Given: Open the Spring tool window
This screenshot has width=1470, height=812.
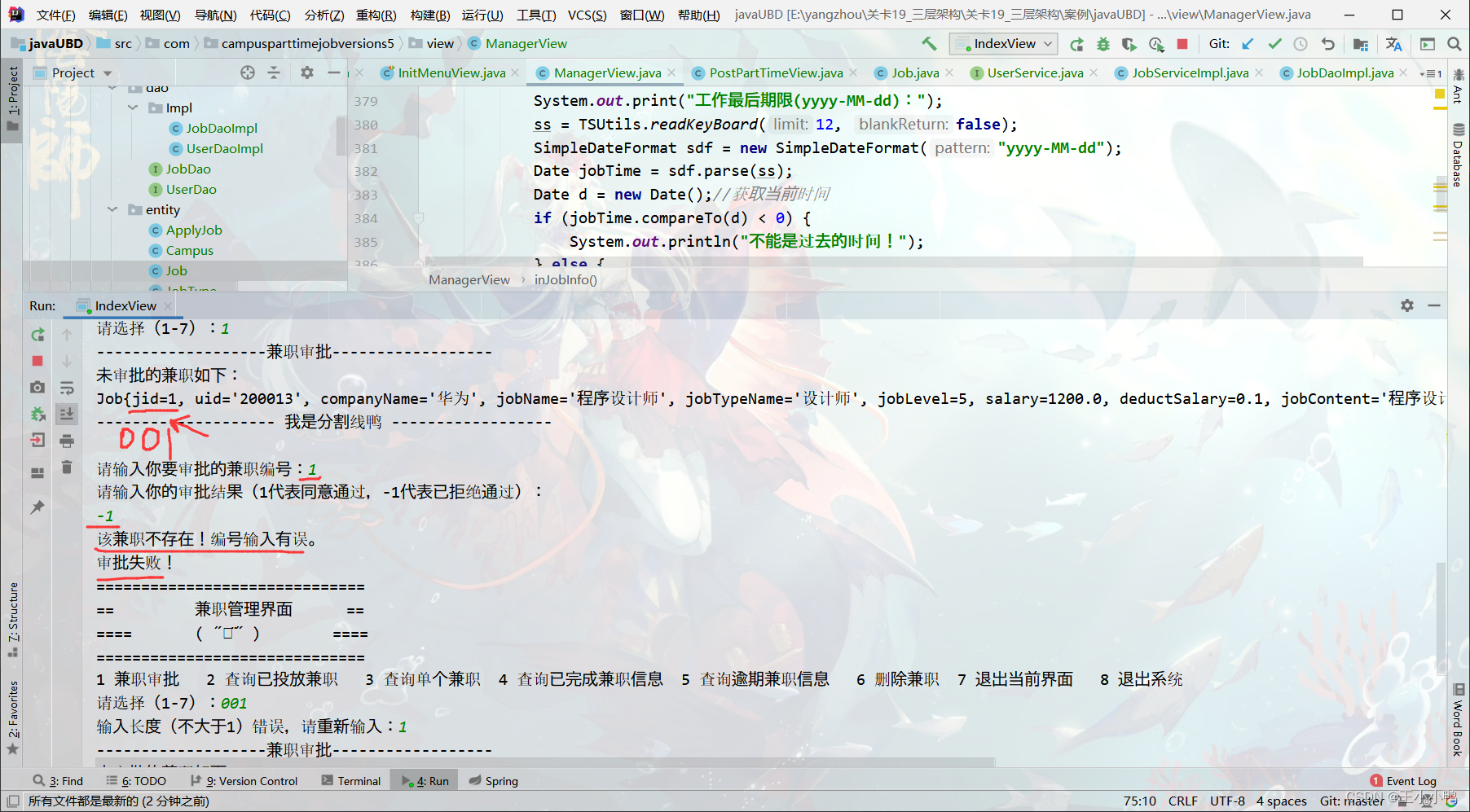Looking at the screenshot, I should click(493, 780).
